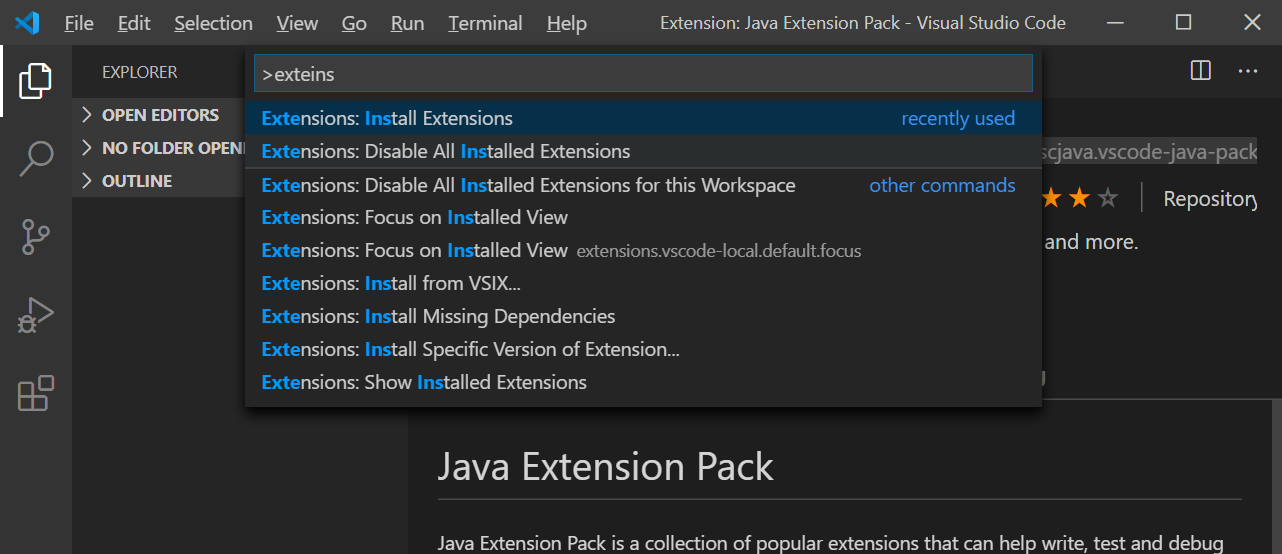Choose Disable All Installed Extensions command
1282x554 pixels.
click(643, 151)
